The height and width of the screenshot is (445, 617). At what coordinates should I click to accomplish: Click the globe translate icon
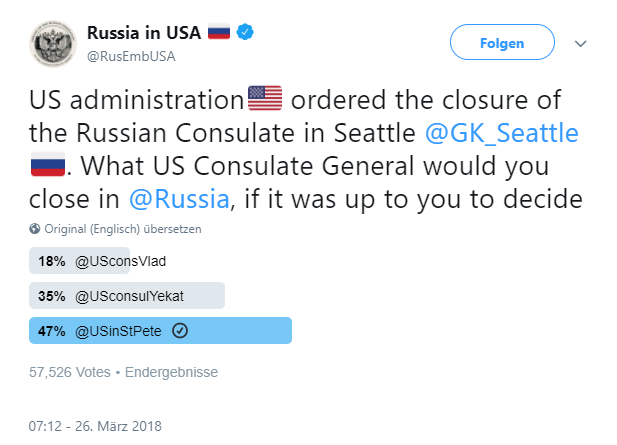34,229
